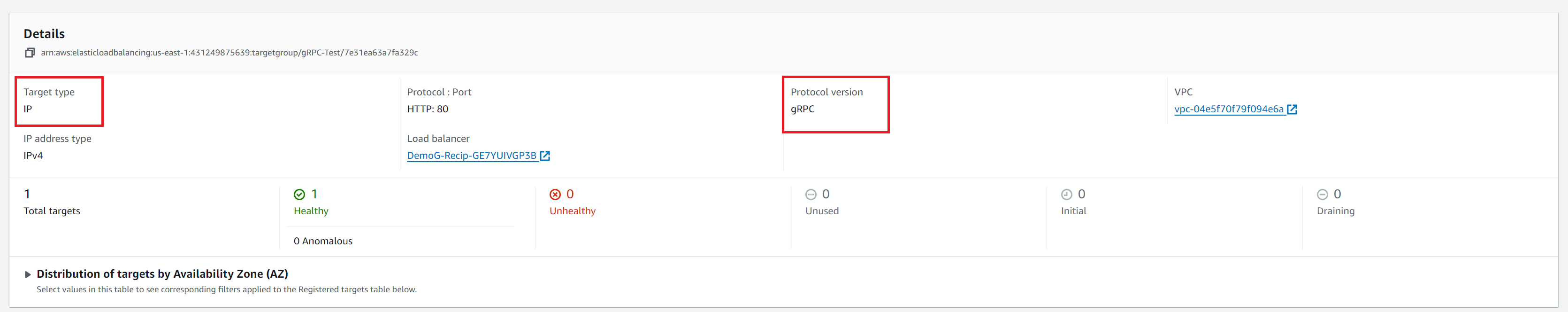The image size is (1568, 312).
Task: Click the gRPC protocol version value
Action: (x=802, y=109)
